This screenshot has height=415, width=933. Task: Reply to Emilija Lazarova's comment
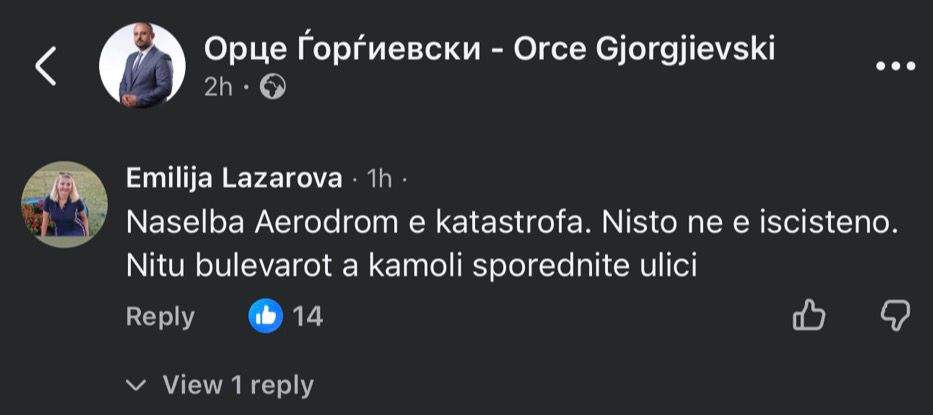click(160, 317)
